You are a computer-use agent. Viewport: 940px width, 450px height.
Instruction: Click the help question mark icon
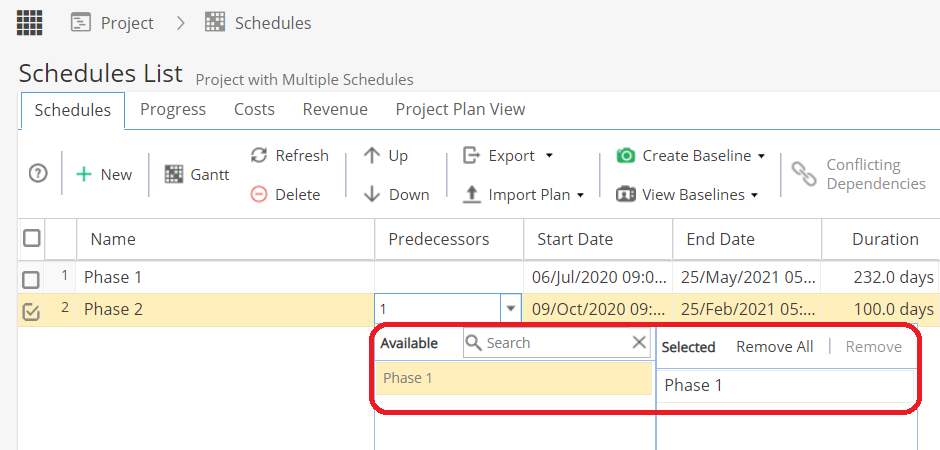[x=38, y=174]
